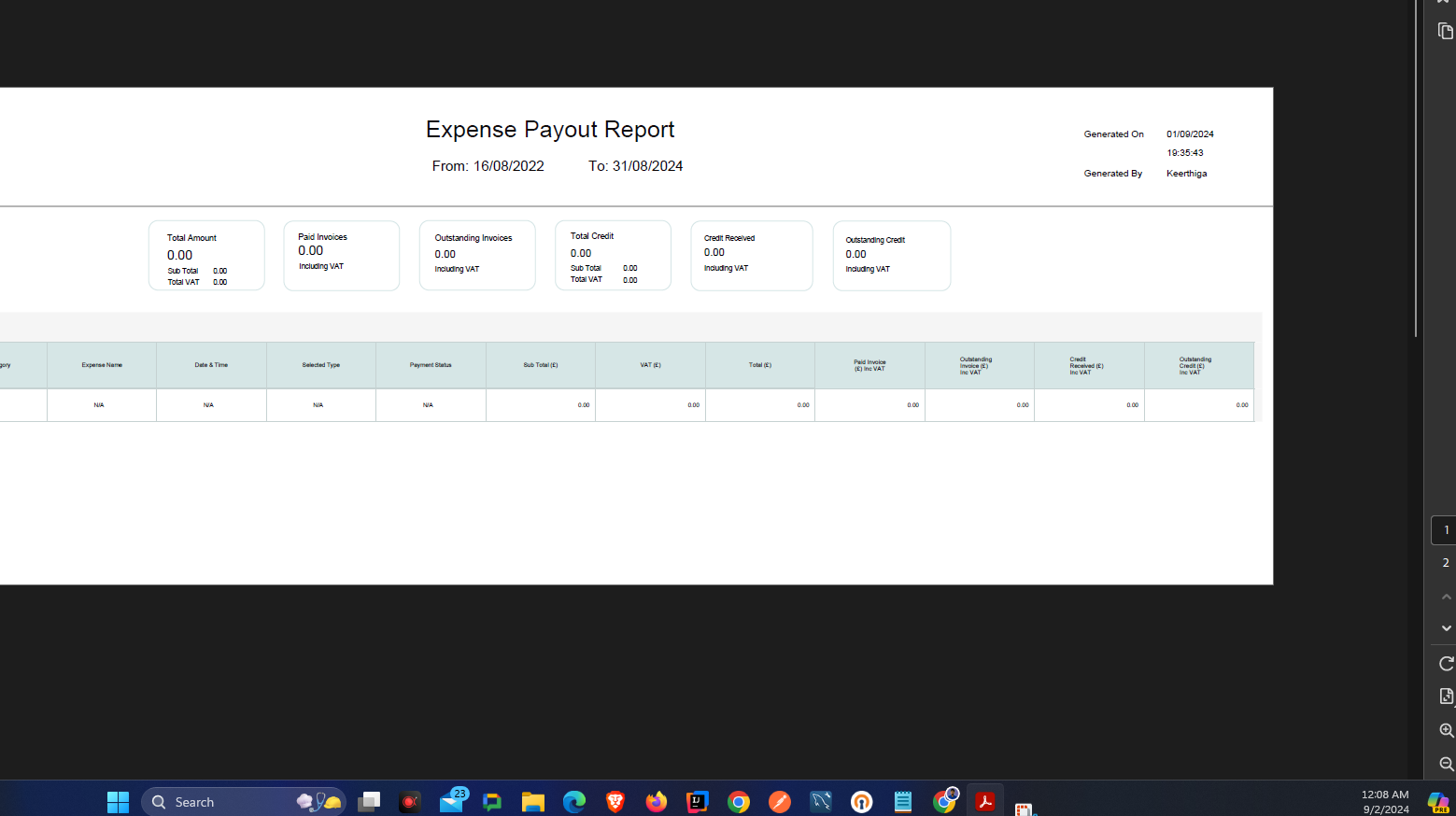Viewport: 1456px width, 816px height.
Task: Click the generated time 19:35:43
Action: tap(1185, 153)
